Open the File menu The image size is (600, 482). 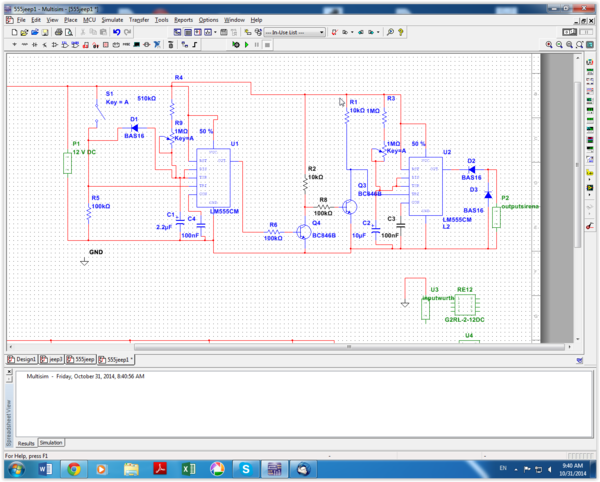tap(21, 20)
